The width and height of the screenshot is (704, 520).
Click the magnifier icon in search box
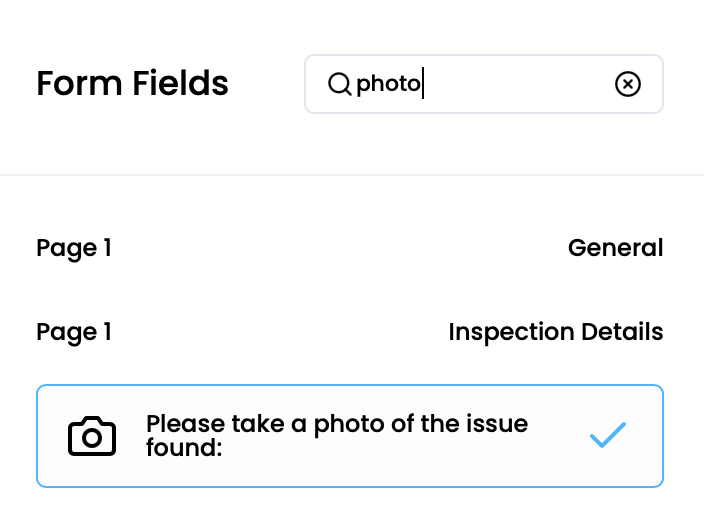[340, 84]
